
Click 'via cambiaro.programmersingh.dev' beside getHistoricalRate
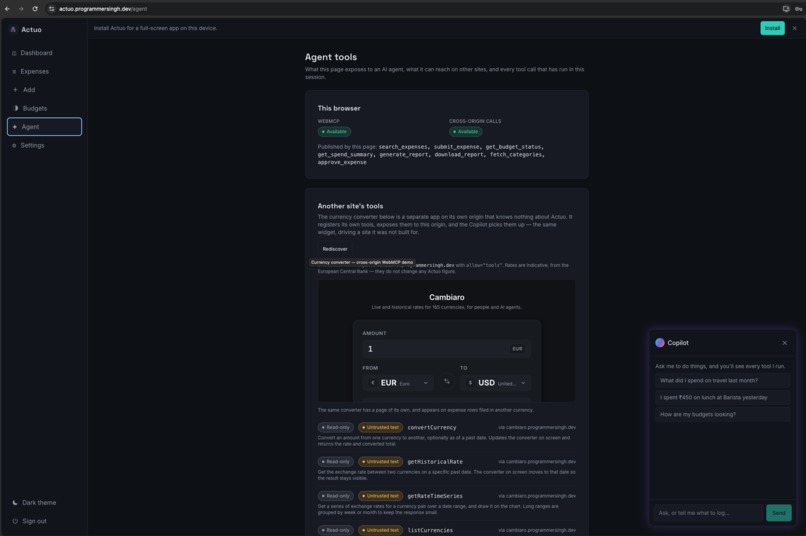click(537, 462)
